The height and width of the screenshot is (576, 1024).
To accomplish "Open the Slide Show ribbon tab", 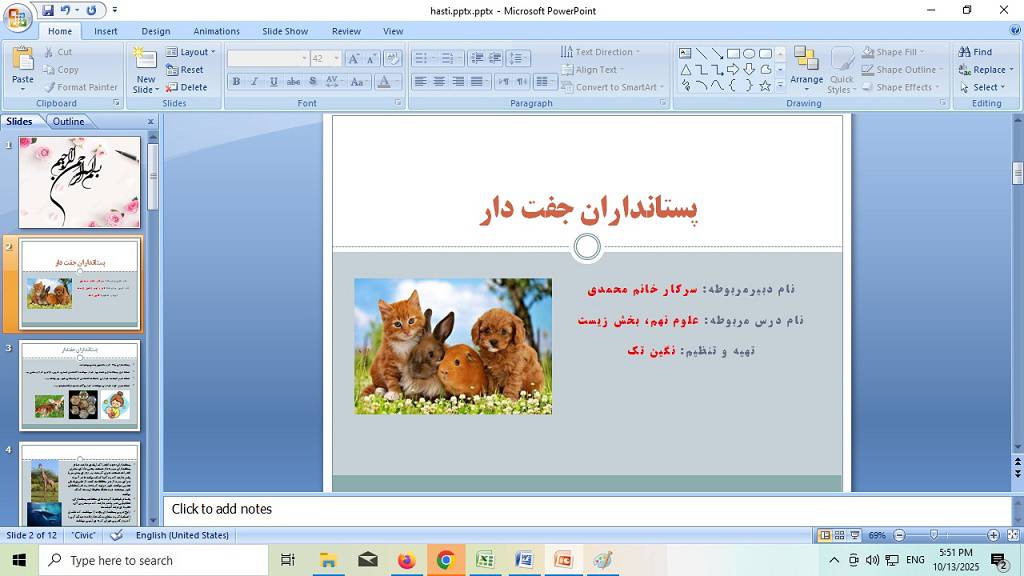I will [x=285, y=31].
